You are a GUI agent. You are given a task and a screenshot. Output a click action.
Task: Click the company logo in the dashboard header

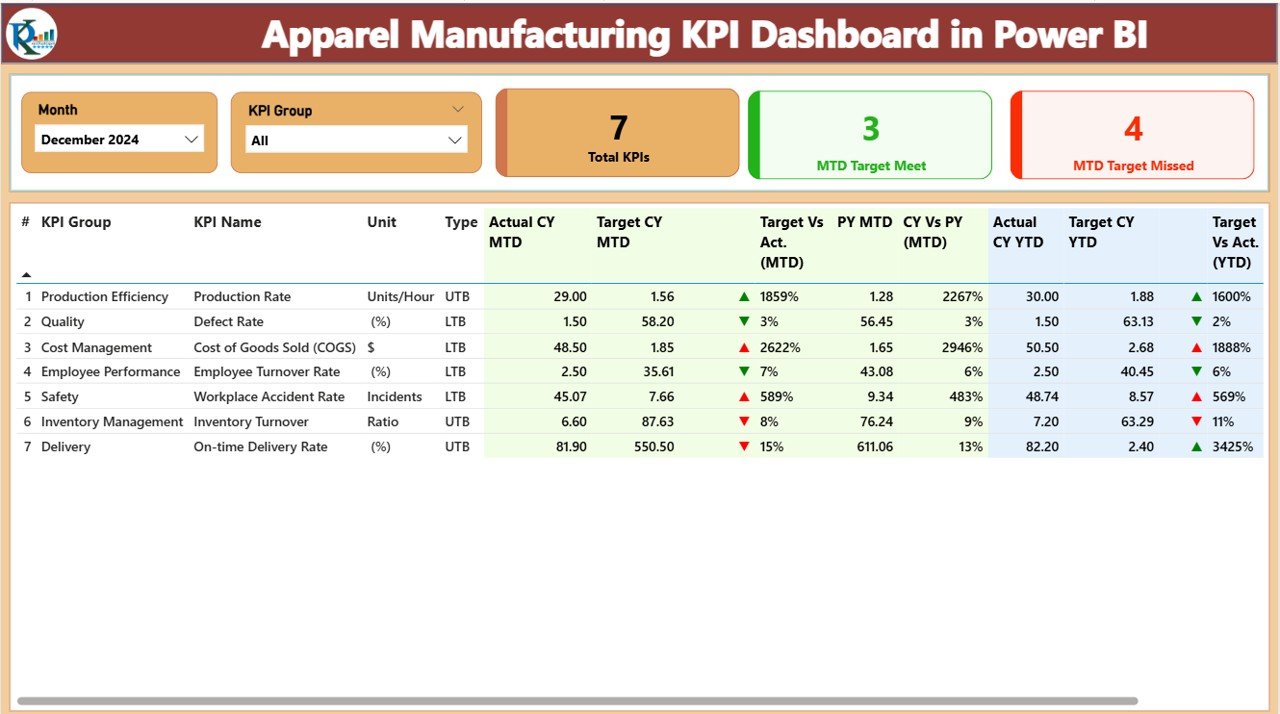[32, 33]
